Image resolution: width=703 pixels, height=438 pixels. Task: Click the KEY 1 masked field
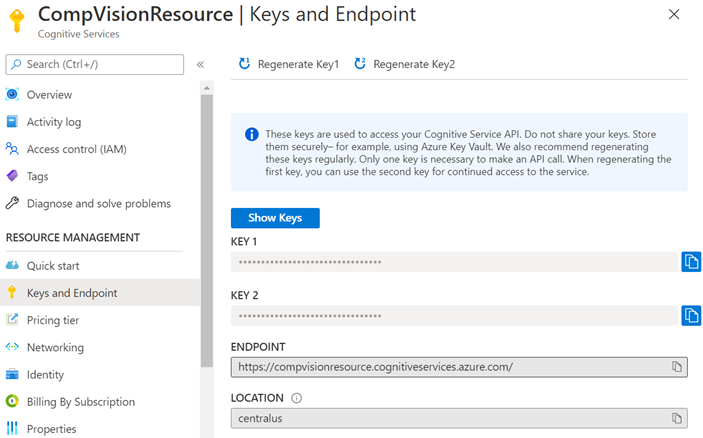click(x=454, y=262)
